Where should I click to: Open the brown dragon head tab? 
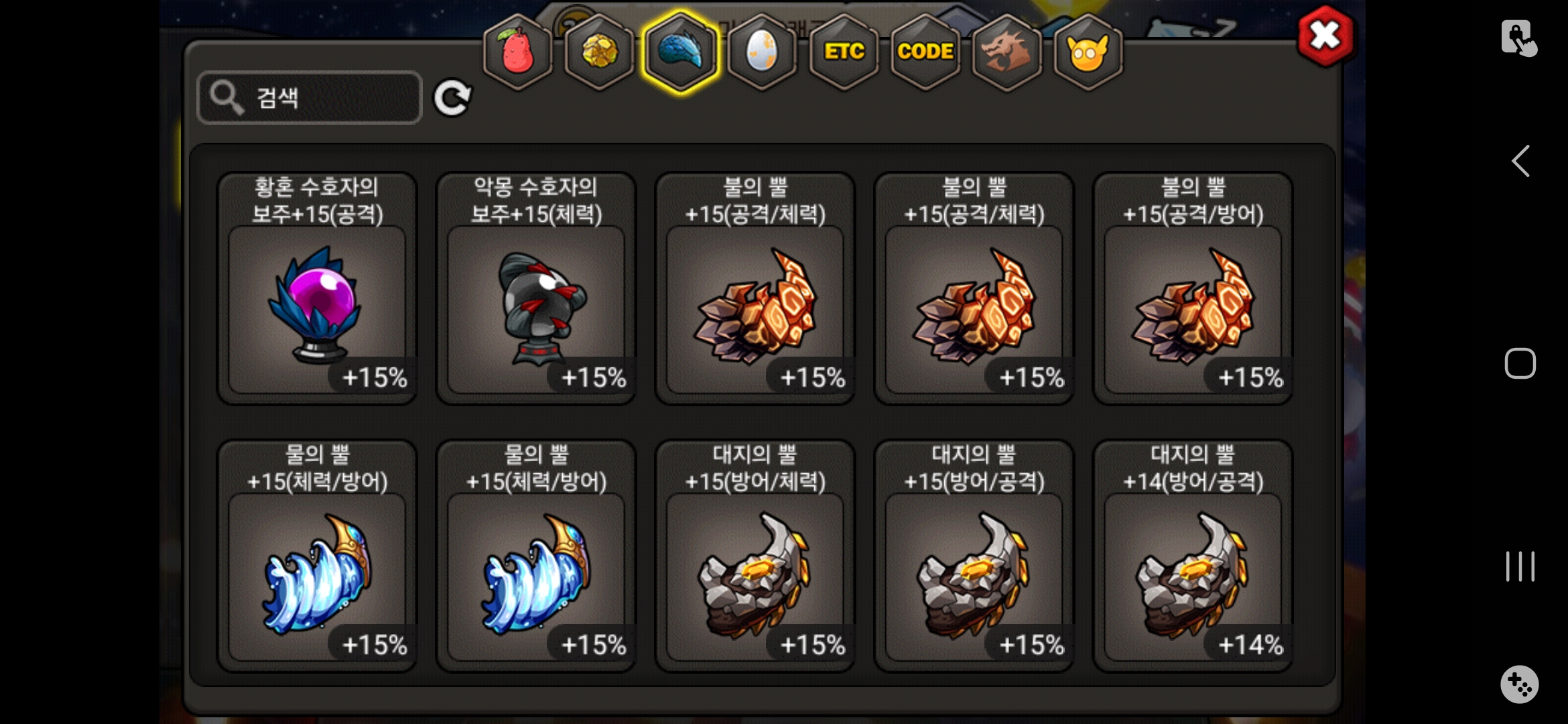pos(1006,52)
